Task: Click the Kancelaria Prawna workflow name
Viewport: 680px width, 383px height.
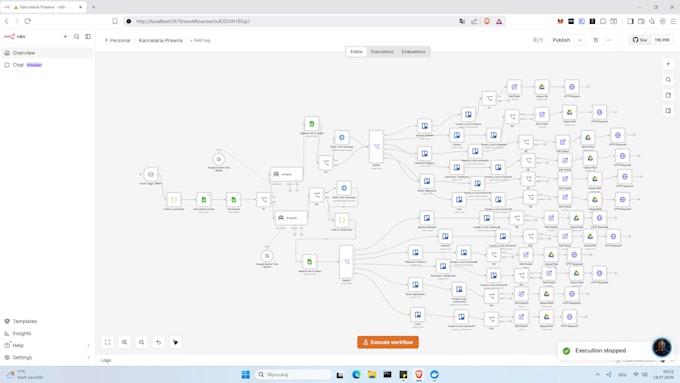Action: [160, 40]
